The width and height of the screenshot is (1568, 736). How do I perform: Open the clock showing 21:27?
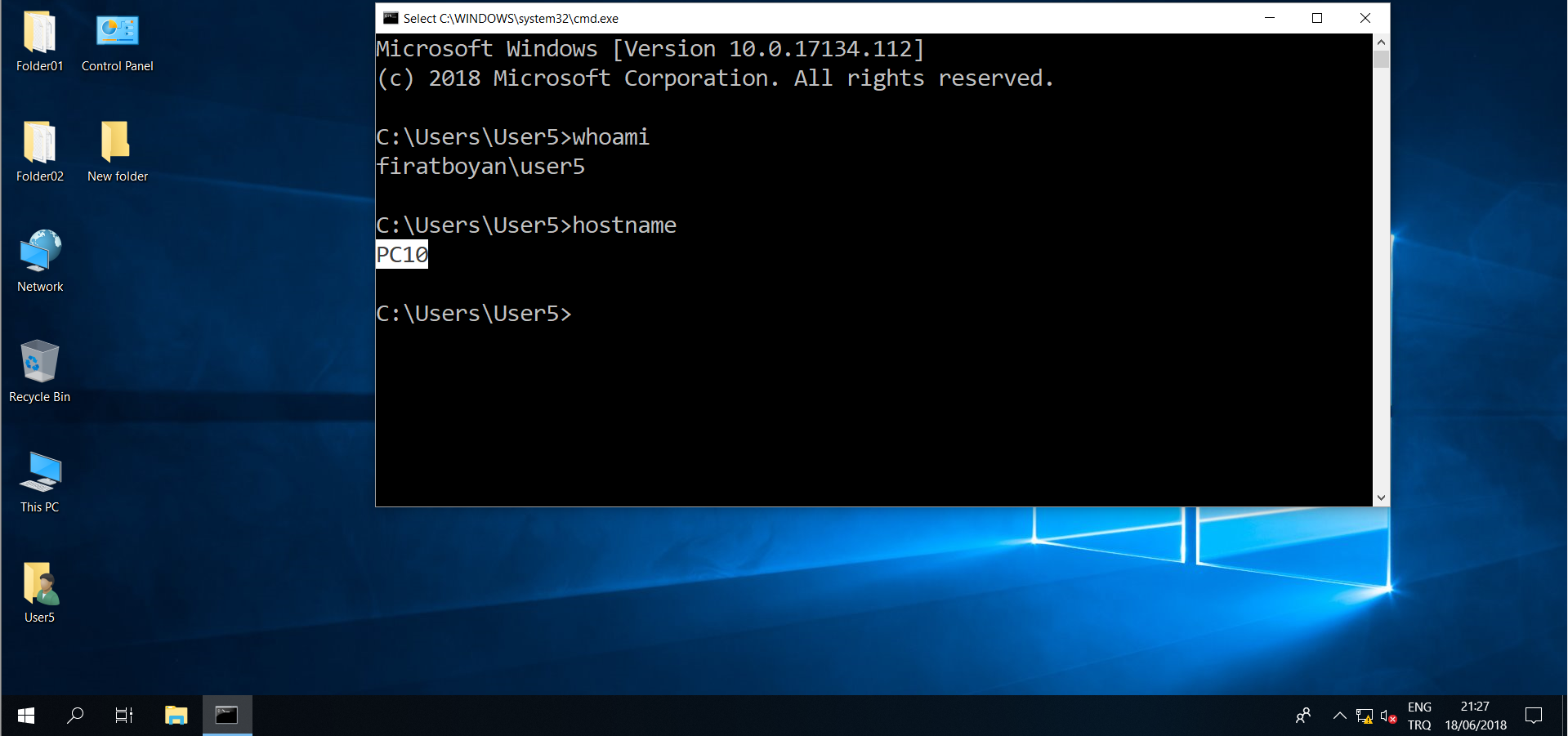pyautogui.click(x=1476, y=716)
